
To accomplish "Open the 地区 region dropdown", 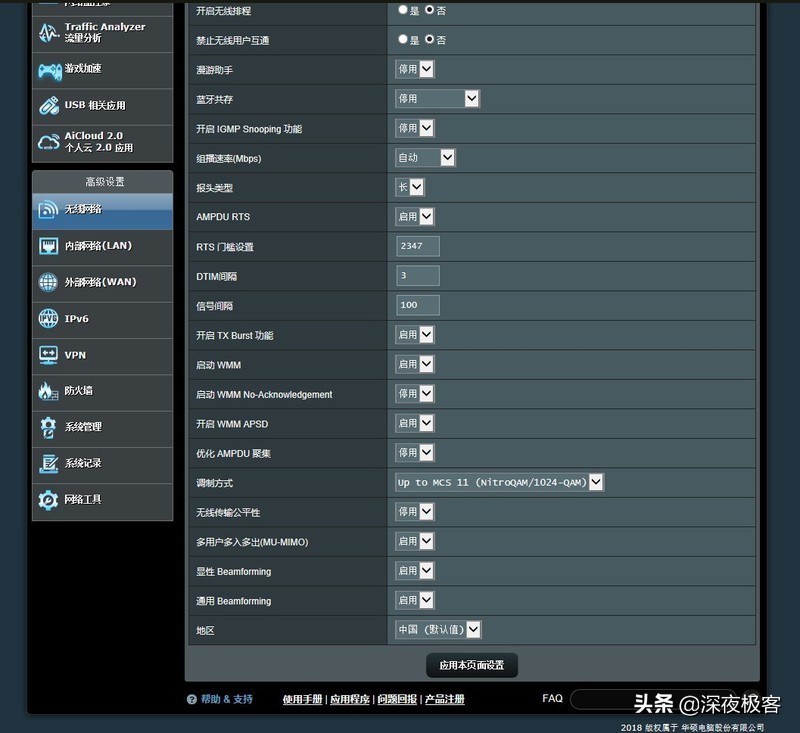I will pyautogui.click(x=439, y=630).
